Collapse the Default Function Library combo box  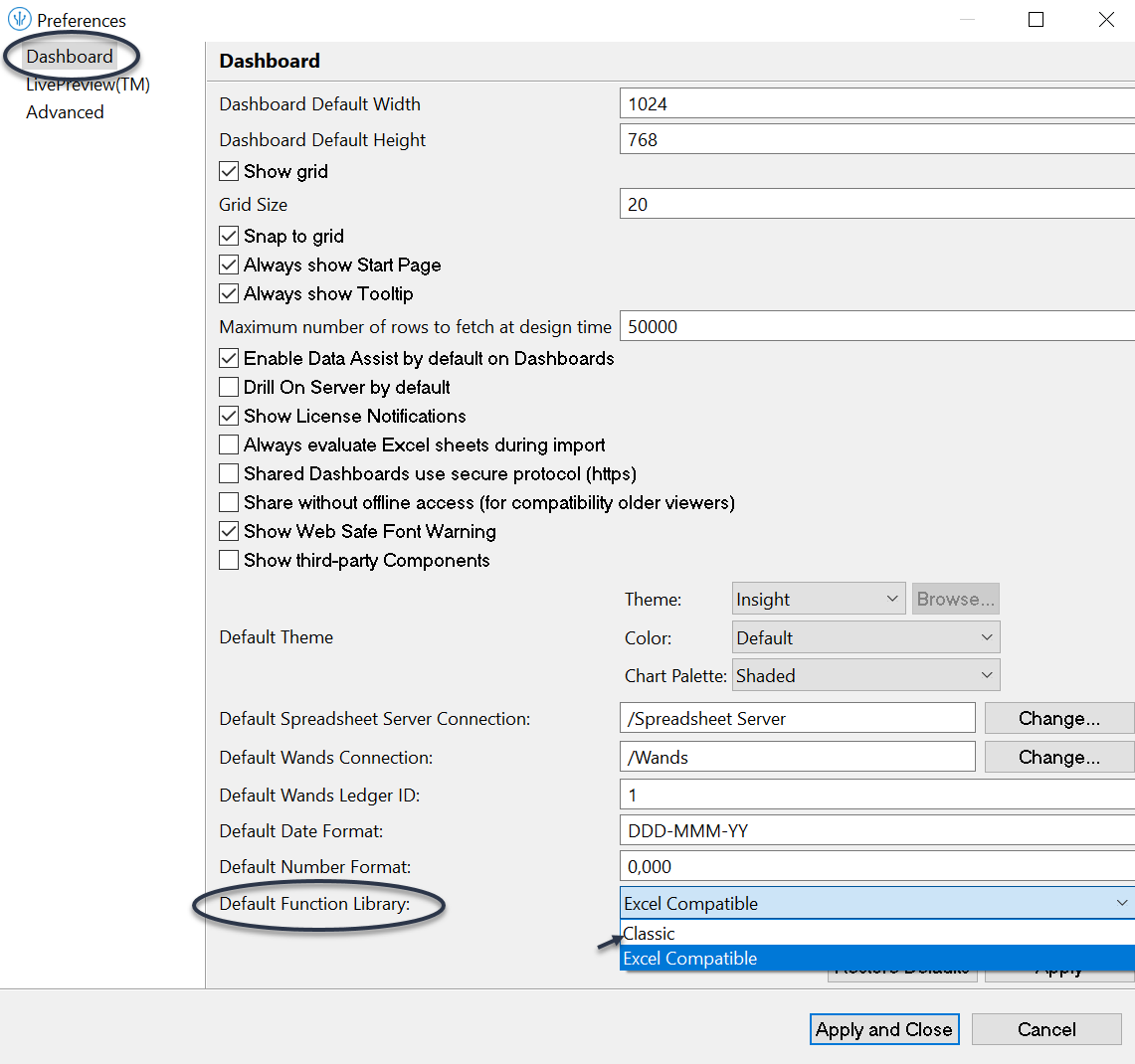(877, 903)
